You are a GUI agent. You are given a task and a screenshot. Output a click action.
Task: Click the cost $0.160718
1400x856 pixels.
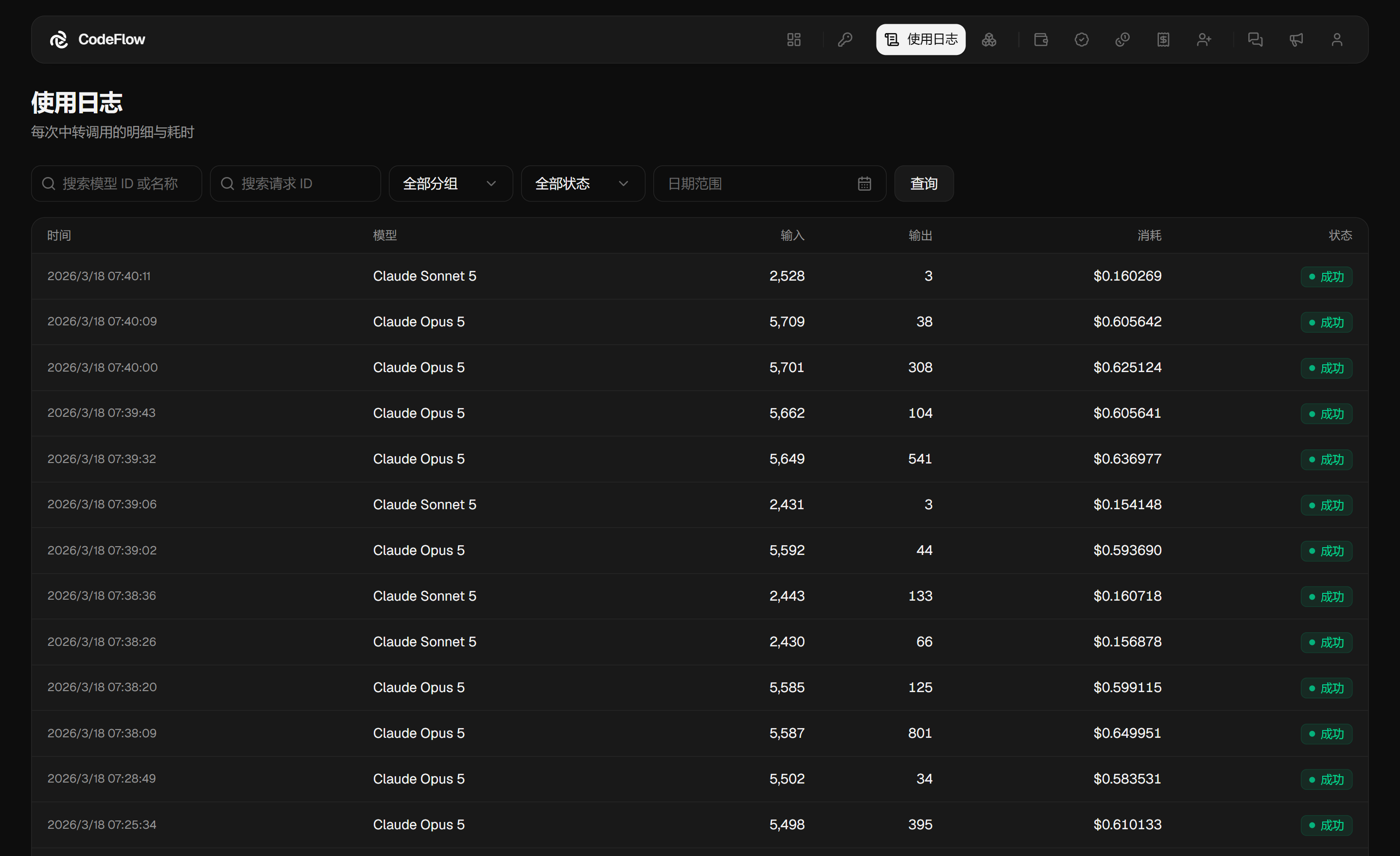tap(1127, 596)
